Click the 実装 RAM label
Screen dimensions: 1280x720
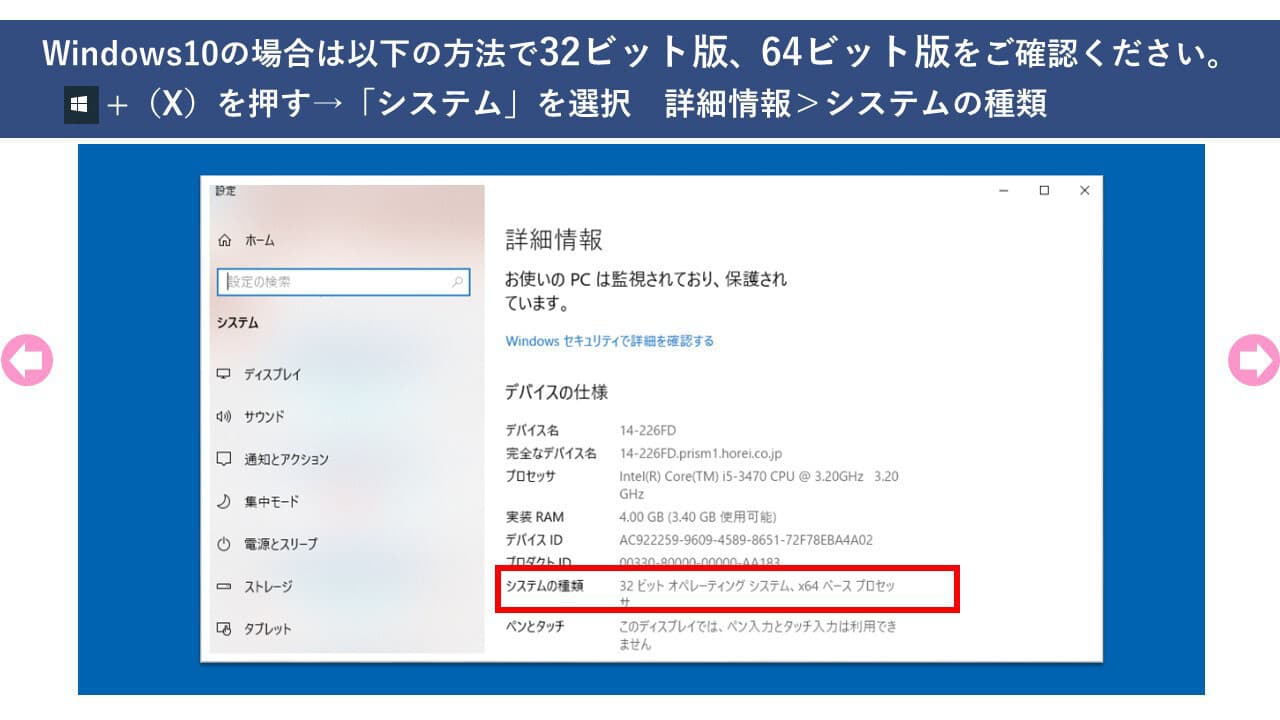[535, 517]
